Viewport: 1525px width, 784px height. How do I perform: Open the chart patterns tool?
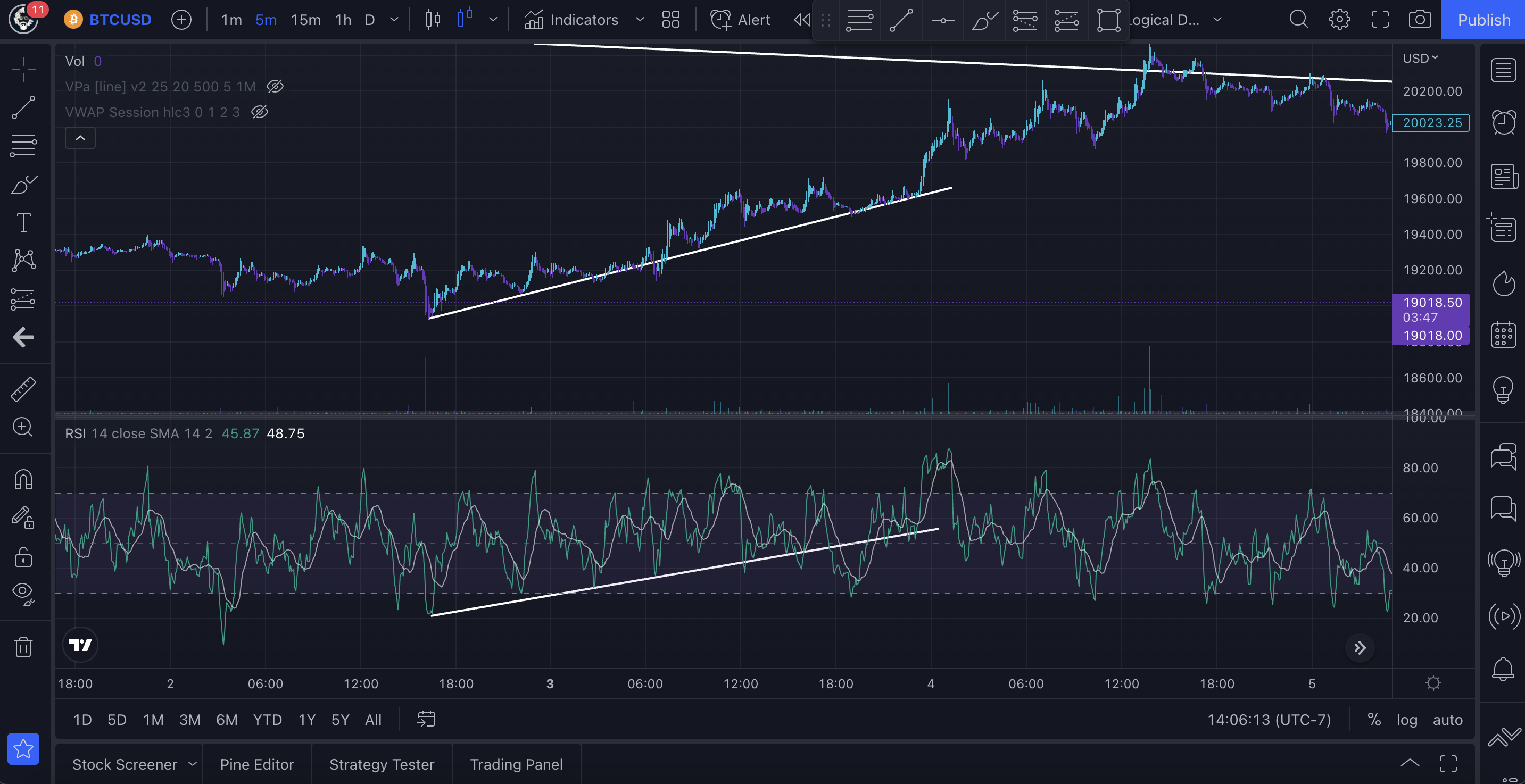pos(24,260)
